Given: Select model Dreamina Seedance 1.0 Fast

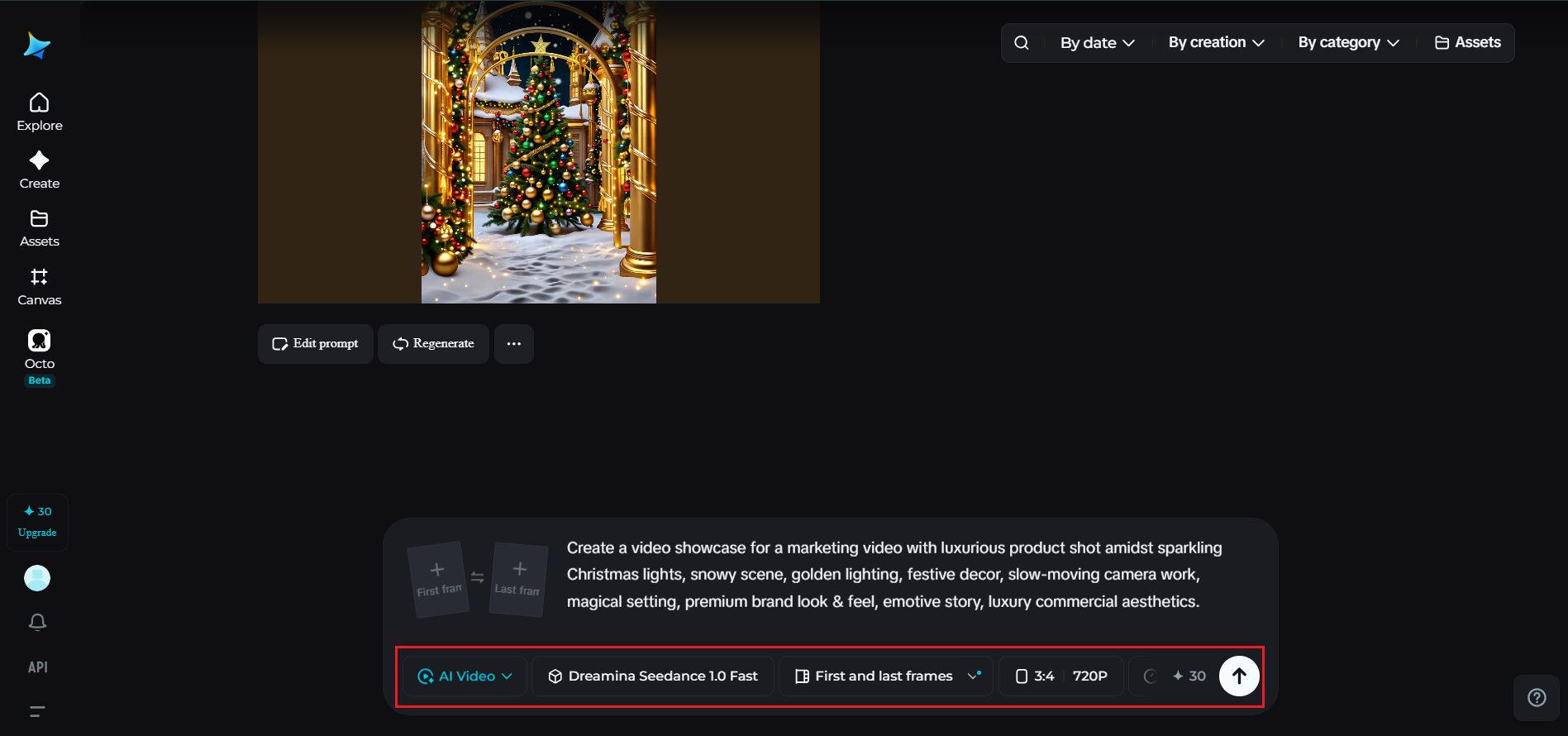Looking at the screenshot, I should (x=653, y=676).
